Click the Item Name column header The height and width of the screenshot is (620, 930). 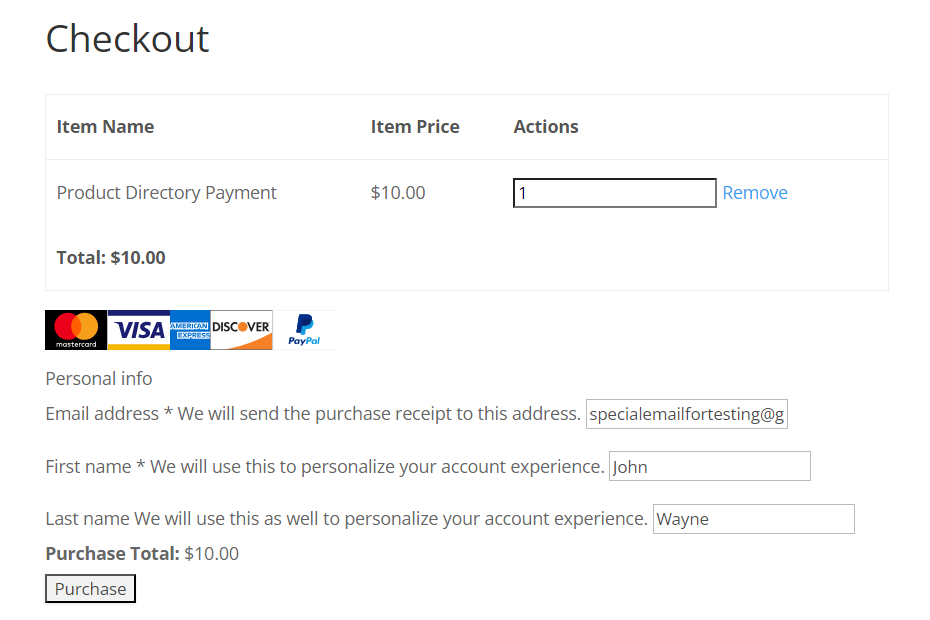click(x=106, y=127)
